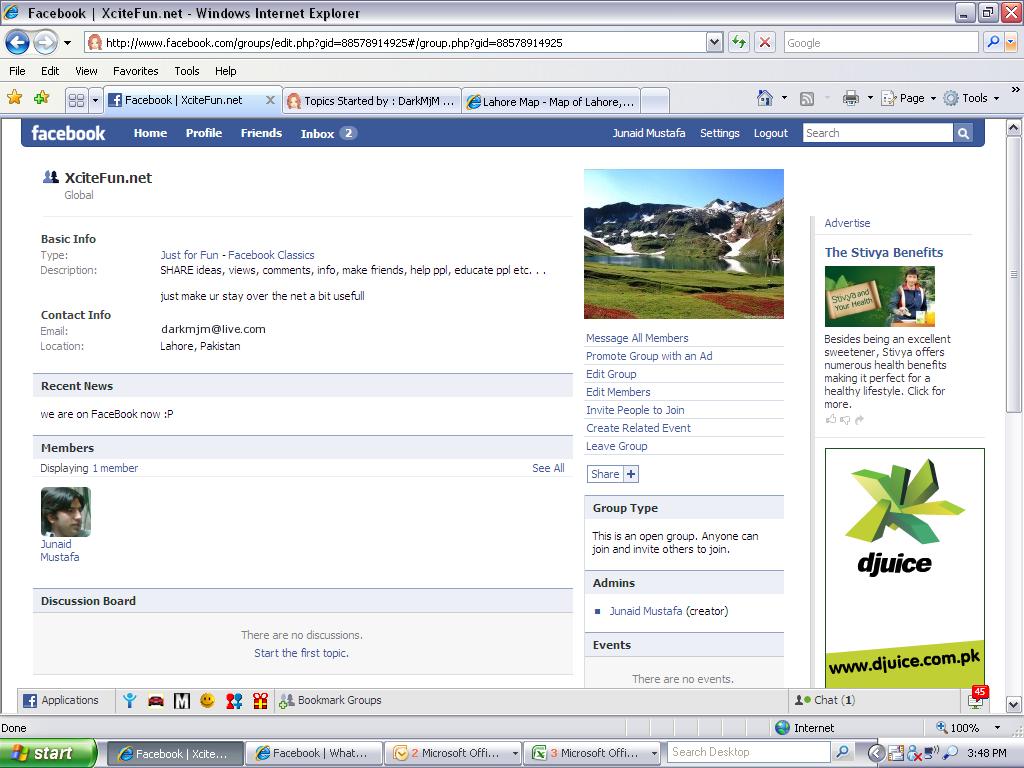
Task: Click the plus icon on Share button
Action: 631,474
